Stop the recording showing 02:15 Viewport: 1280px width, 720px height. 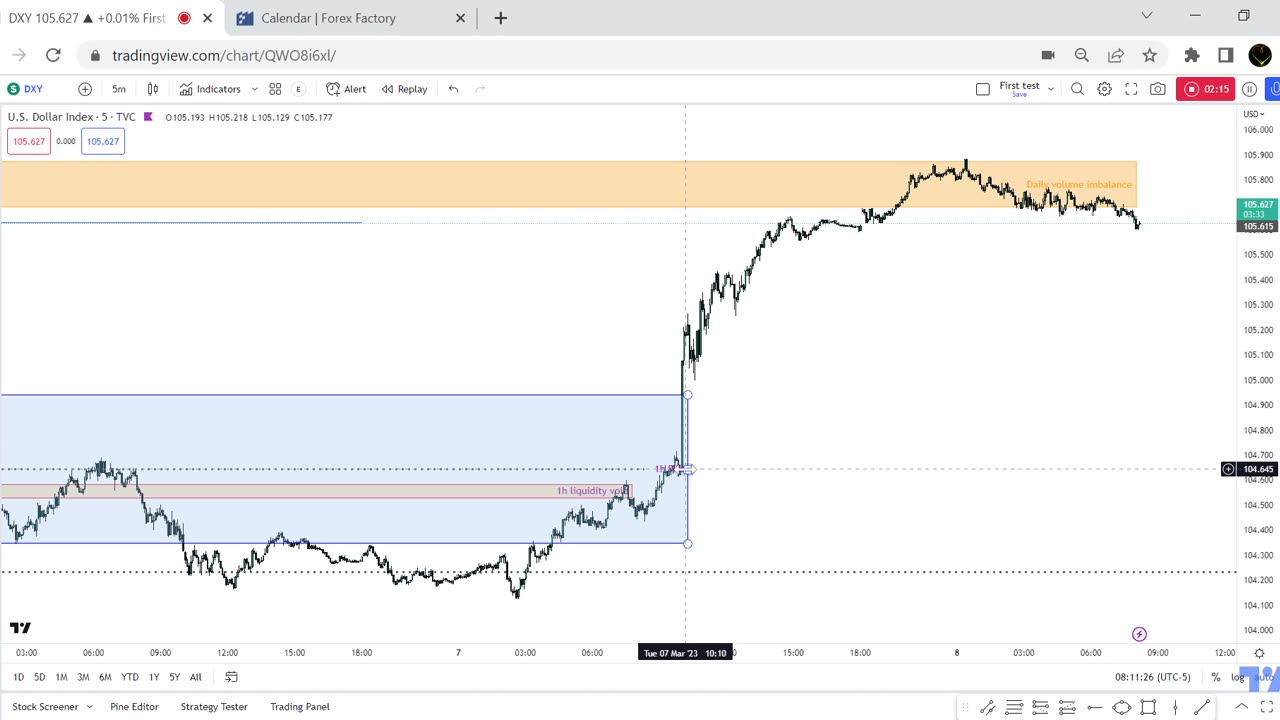point(1205,89)
